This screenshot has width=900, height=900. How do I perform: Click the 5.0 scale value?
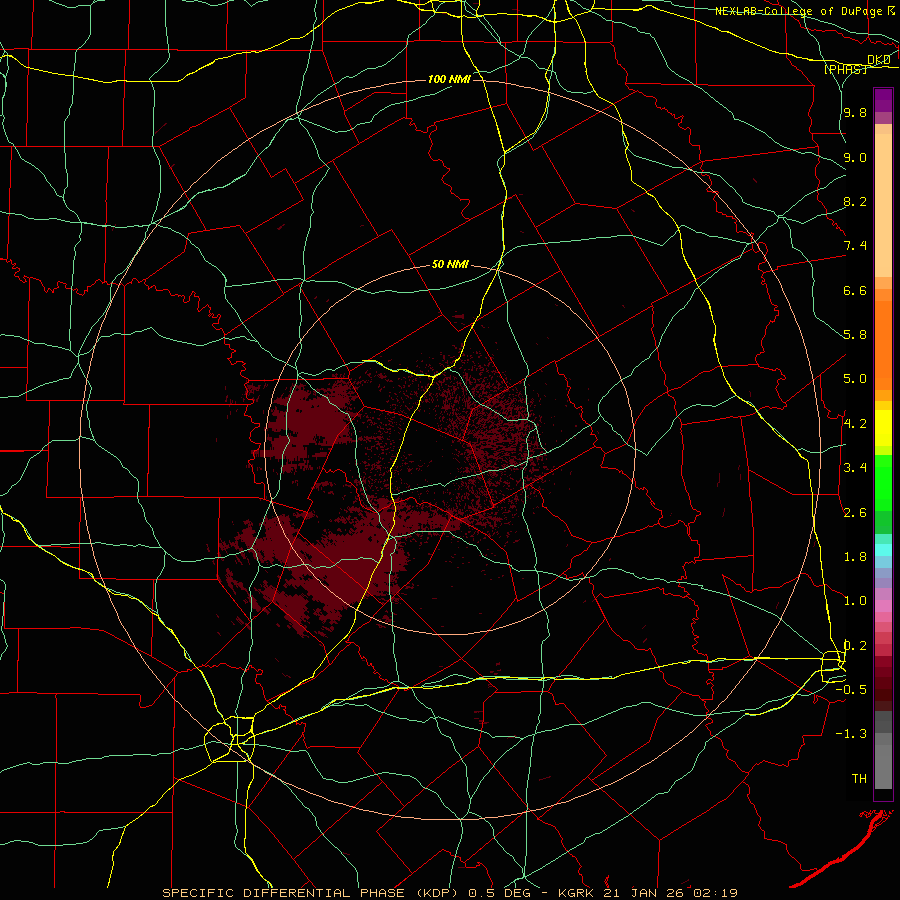(855, 379)
